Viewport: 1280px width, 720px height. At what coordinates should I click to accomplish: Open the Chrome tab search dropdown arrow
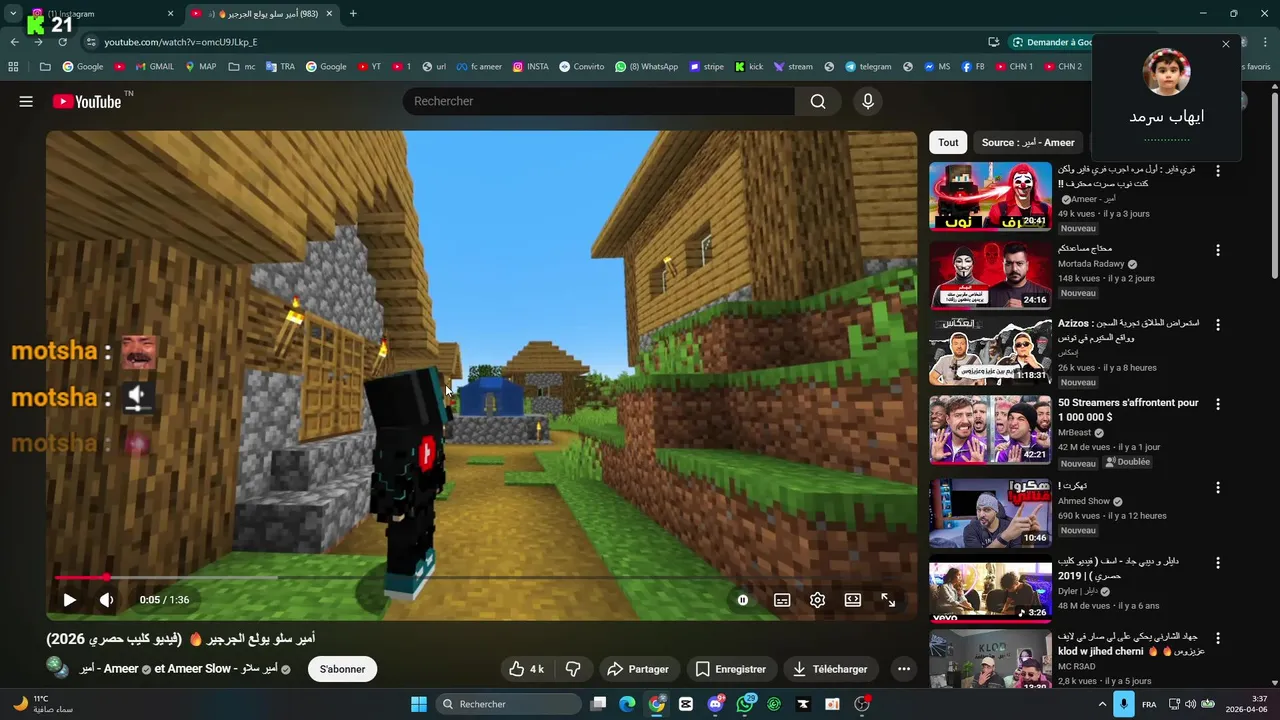(13, 14)
